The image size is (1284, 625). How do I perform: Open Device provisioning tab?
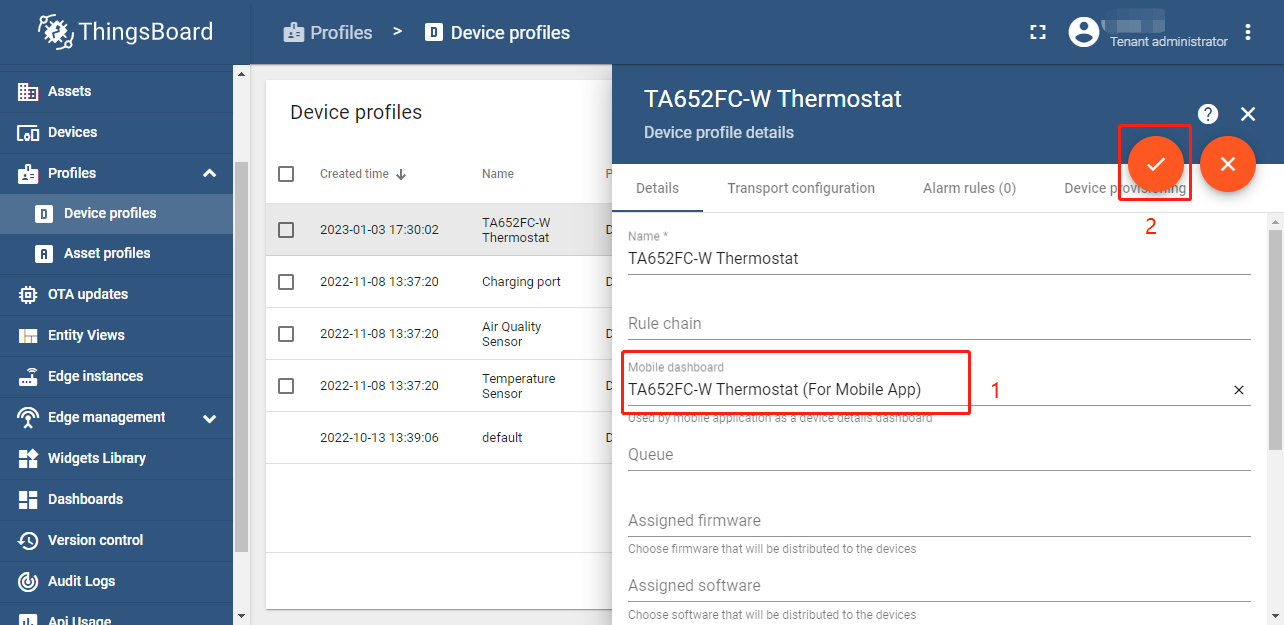pyautogui.click(x=1125, y=188)
